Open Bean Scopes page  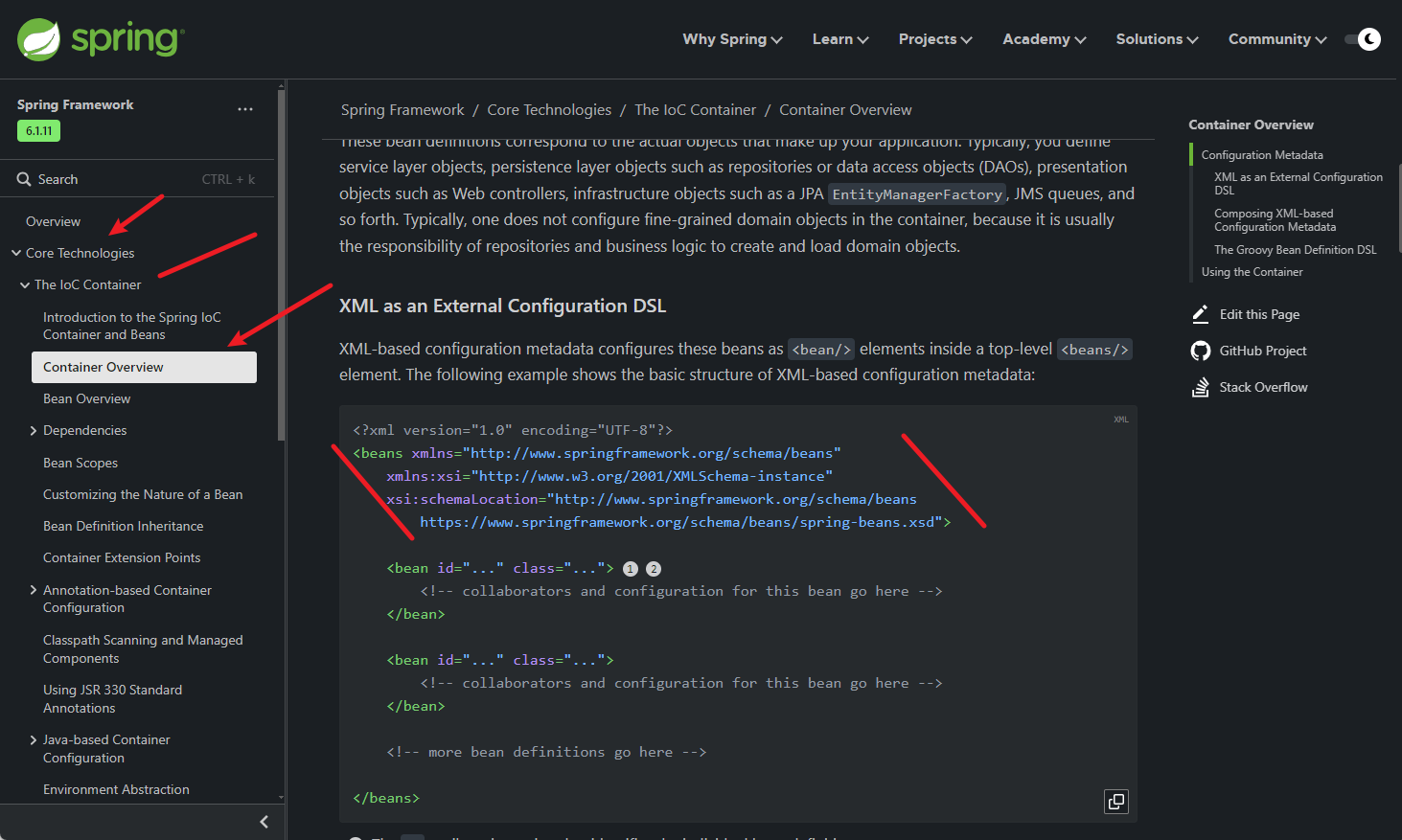tap(80, 463)
